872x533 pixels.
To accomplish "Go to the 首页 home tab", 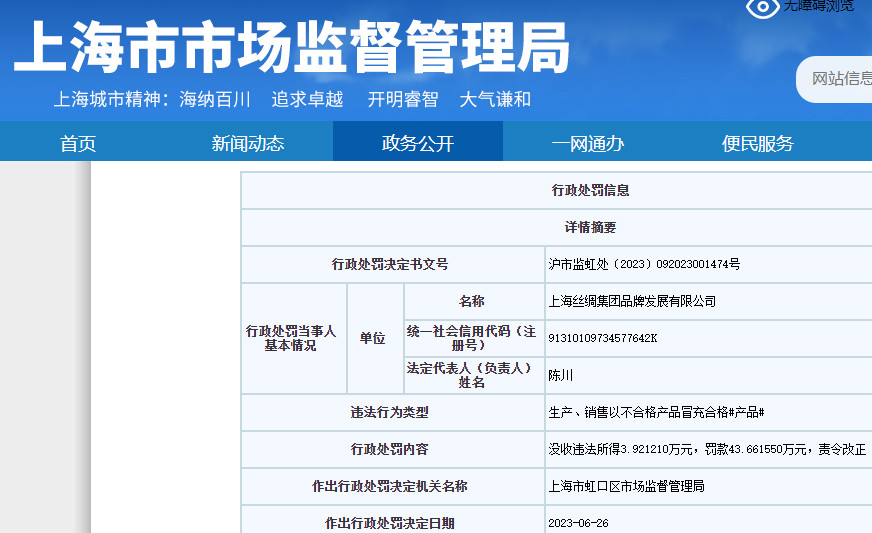I will (78, 144).
